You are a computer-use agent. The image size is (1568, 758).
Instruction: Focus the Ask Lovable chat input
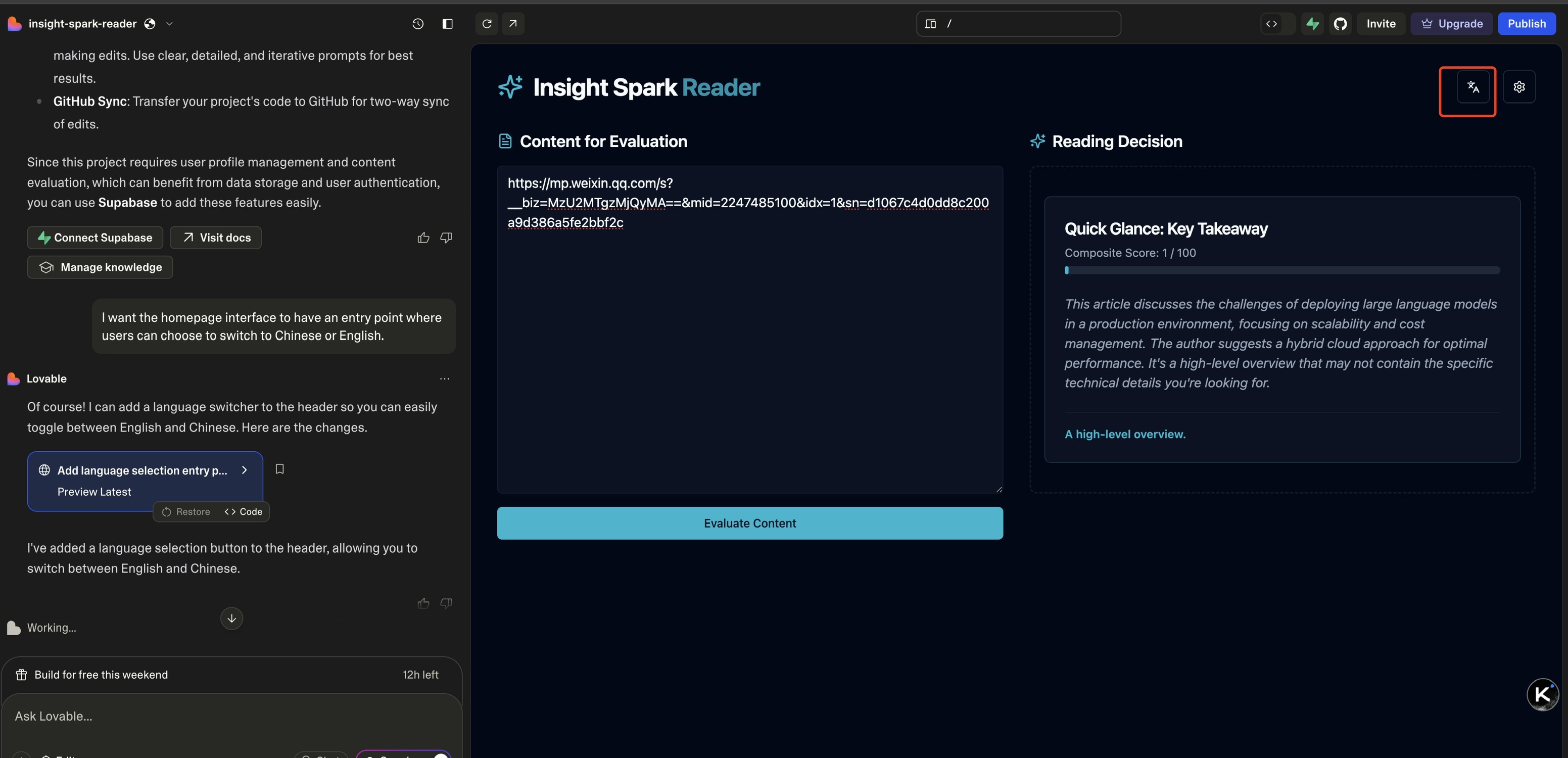pos(231,717)
